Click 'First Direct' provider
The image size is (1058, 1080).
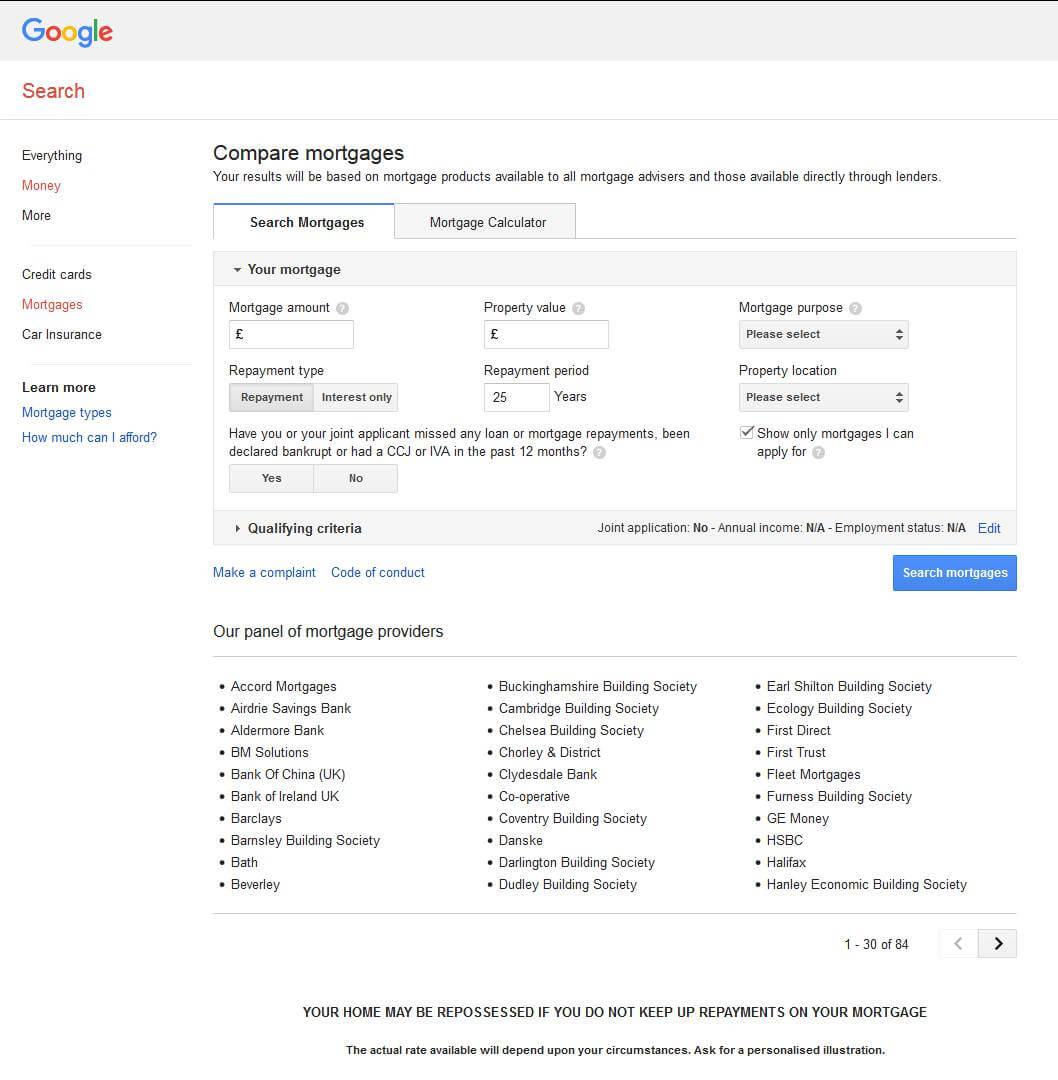point(798,731)
